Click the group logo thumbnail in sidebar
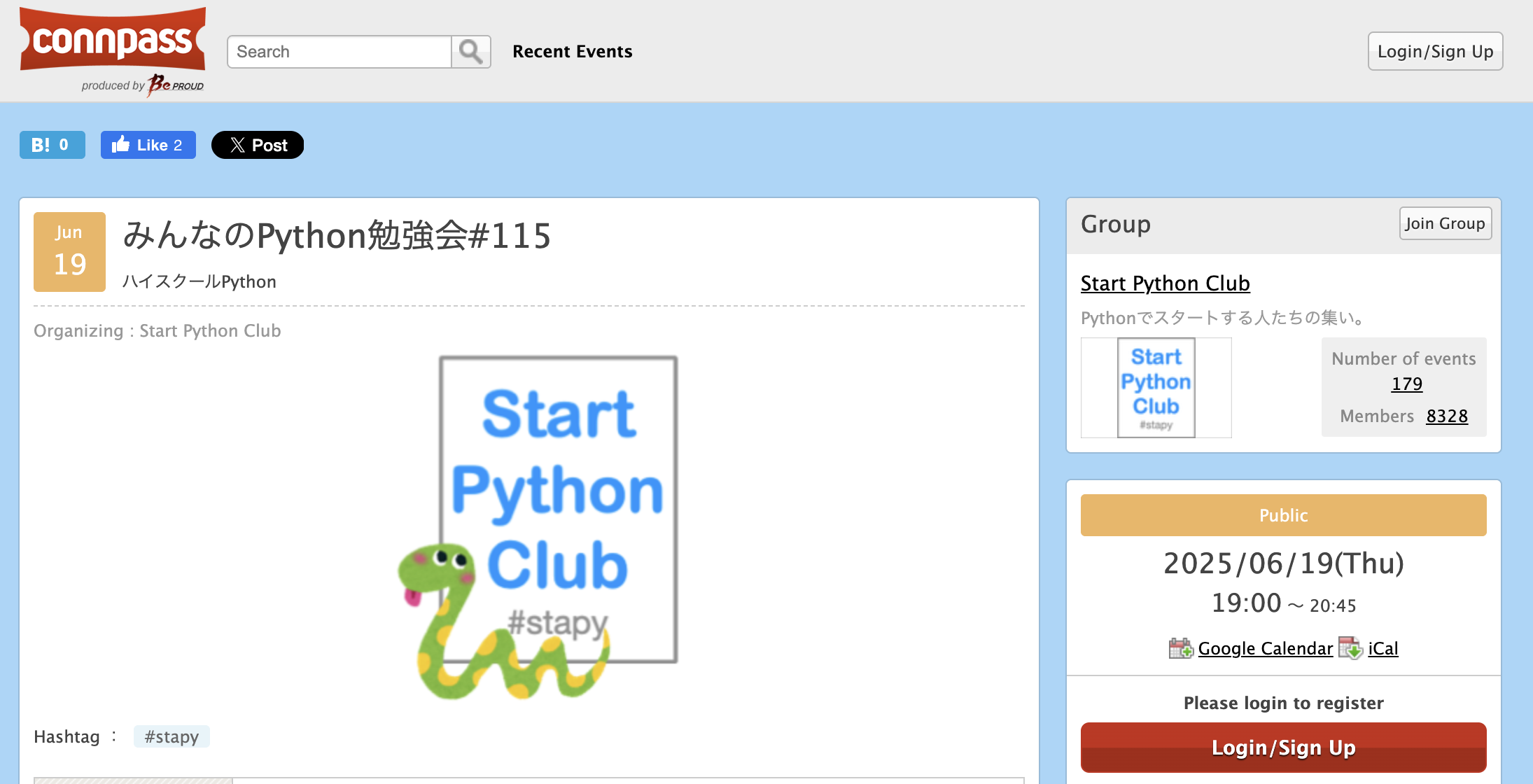 [1156, 388]
